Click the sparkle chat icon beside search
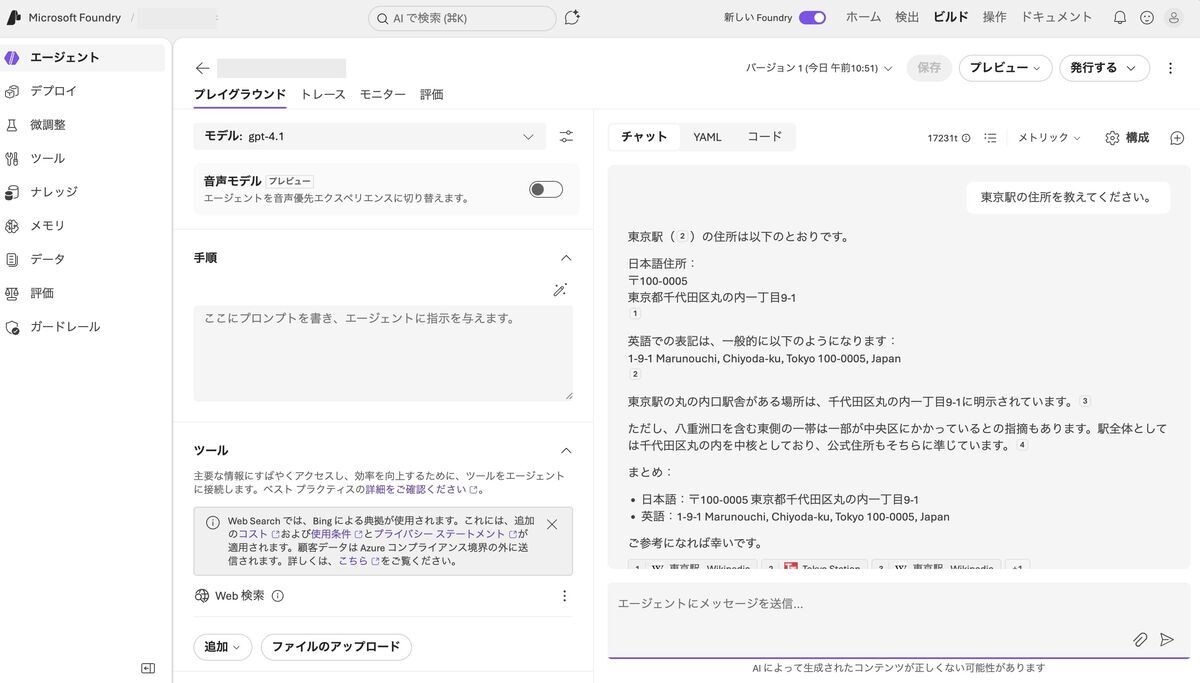The image size is (1200, 683). (572, 18)
